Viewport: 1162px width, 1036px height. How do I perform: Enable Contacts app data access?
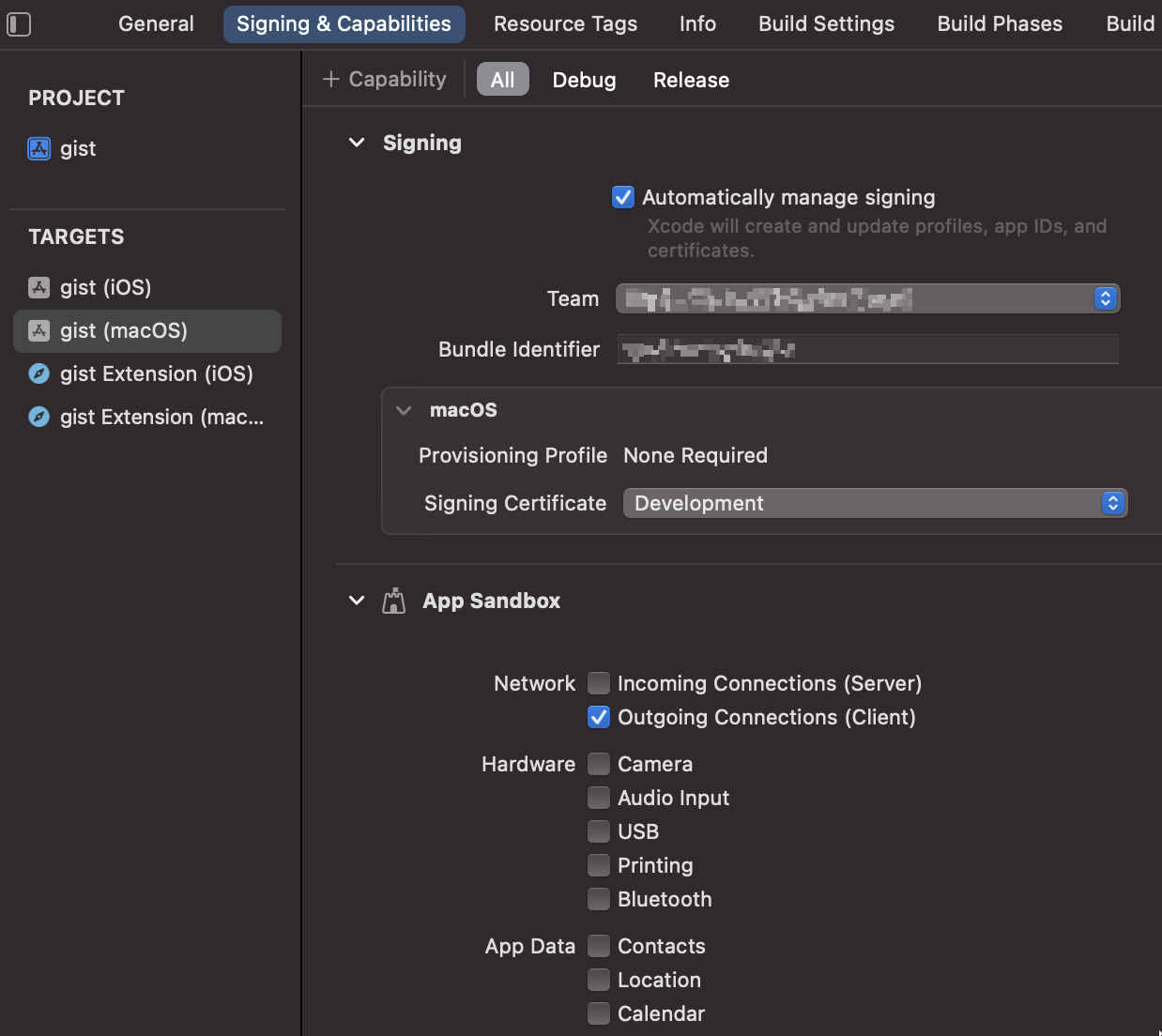[599, 946]
